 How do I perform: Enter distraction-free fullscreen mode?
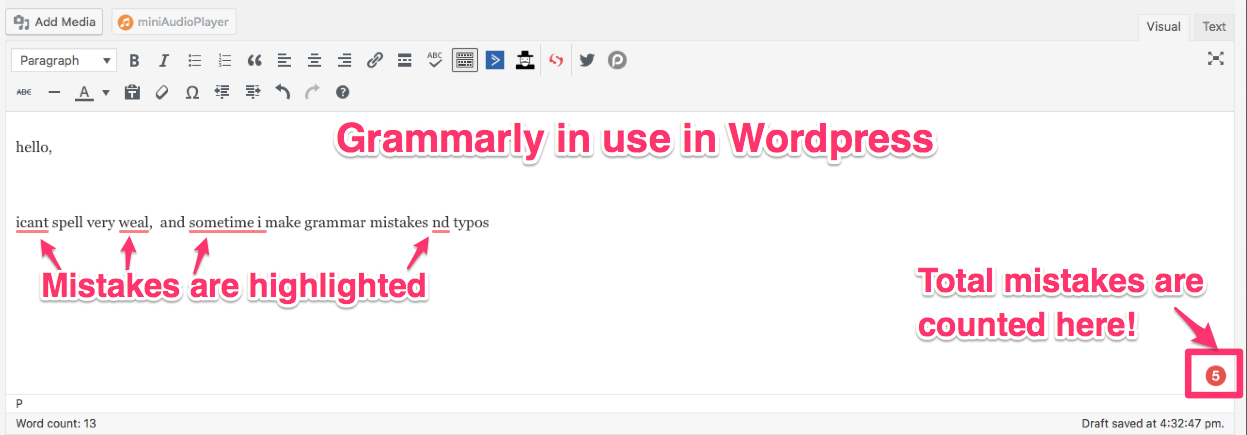click(1216, 59)
